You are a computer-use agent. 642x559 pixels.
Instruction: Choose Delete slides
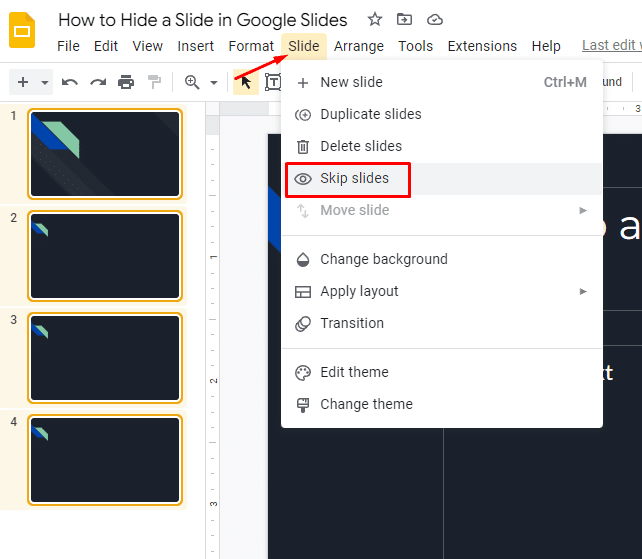point(442,146)
